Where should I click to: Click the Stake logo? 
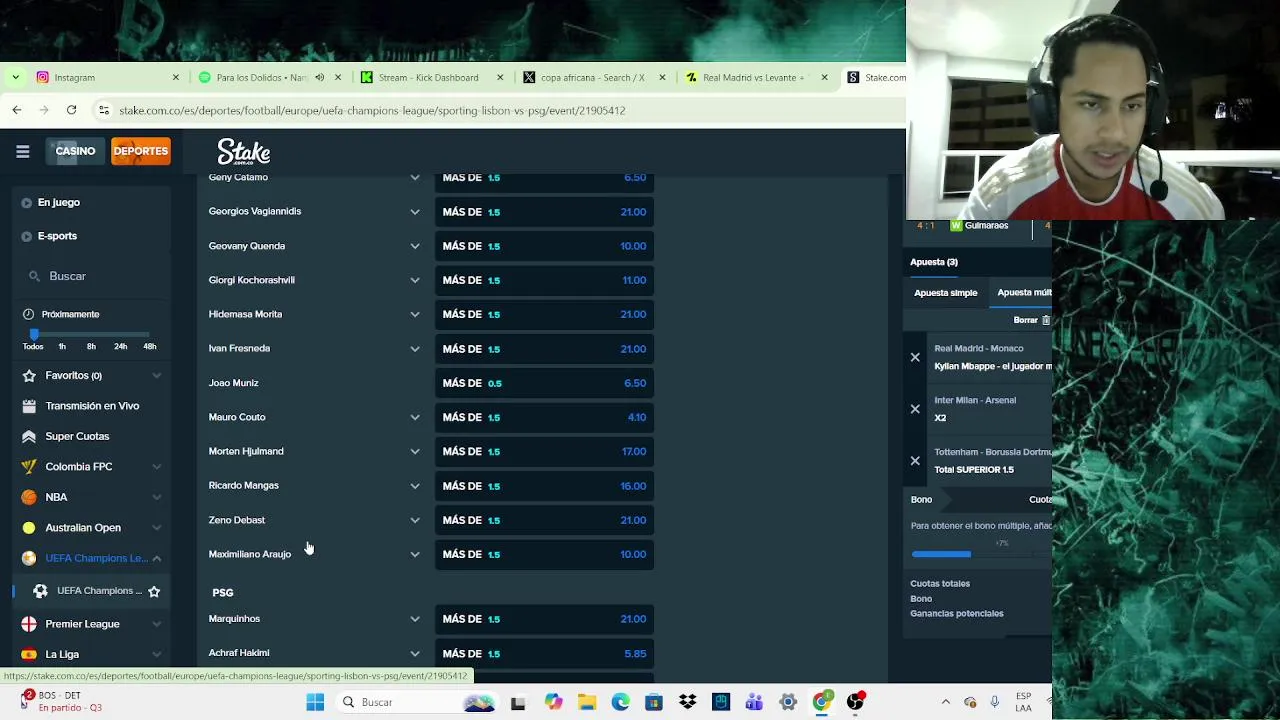pos(244,152)
